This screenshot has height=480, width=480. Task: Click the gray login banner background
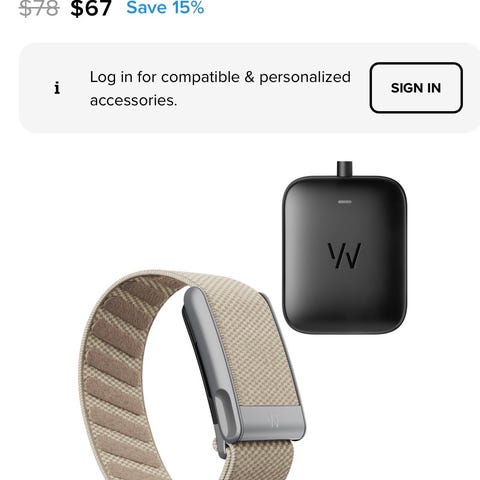coord(249,88)
